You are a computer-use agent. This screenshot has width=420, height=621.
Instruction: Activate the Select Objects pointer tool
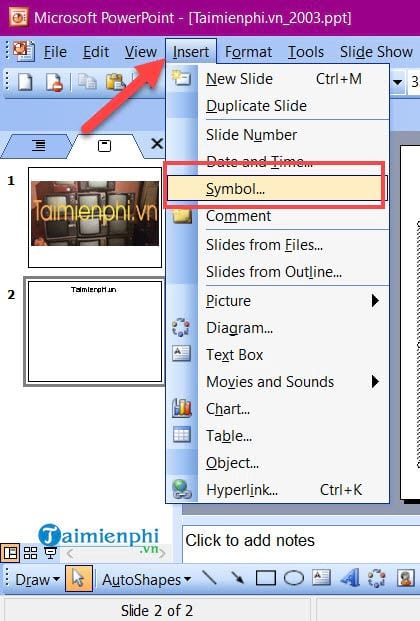pos(79,579)
